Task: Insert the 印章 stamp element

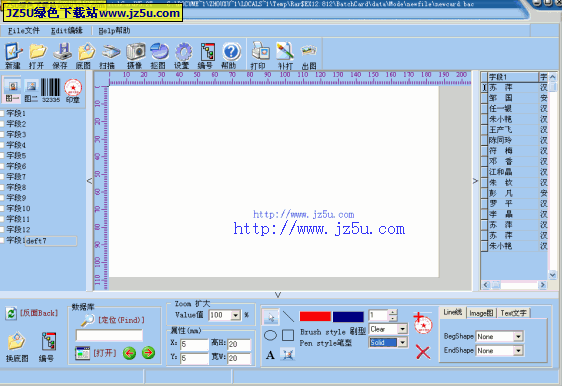Action: [73, 90]
